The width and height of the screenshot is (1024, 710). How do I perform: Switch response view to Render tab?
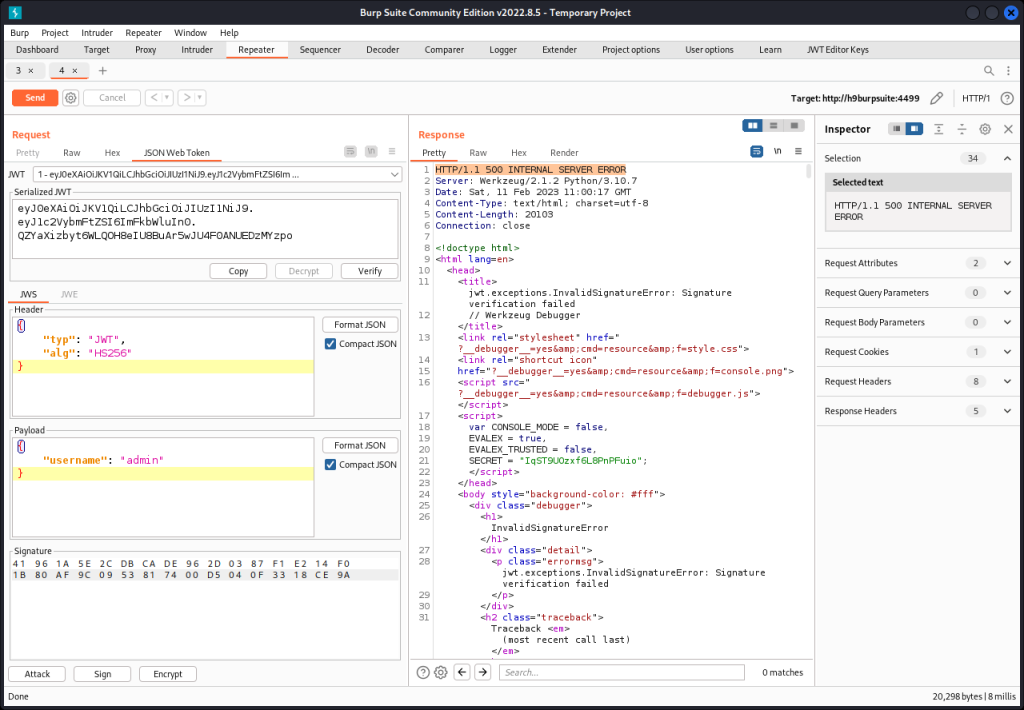(x=564, y=153)
